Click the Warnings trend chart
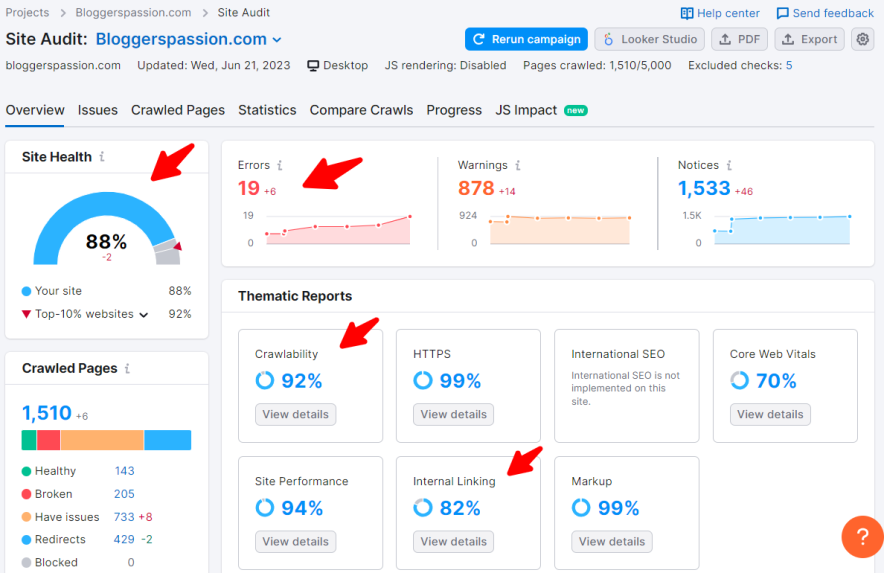Viewport: 884px width, 573px height. point(560,230)
